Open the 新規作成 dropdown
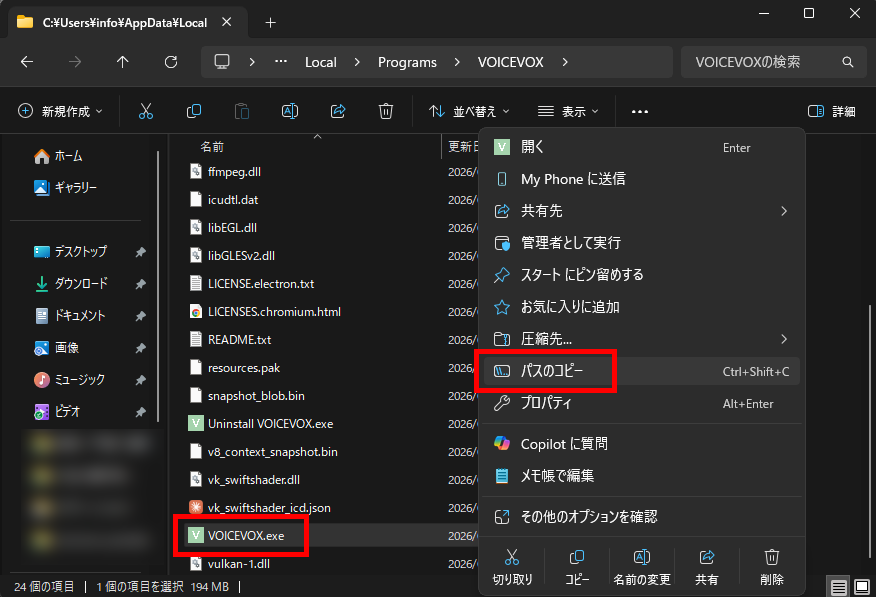The height and width of the screenshot is (597, 876). (x=60, y=111)
